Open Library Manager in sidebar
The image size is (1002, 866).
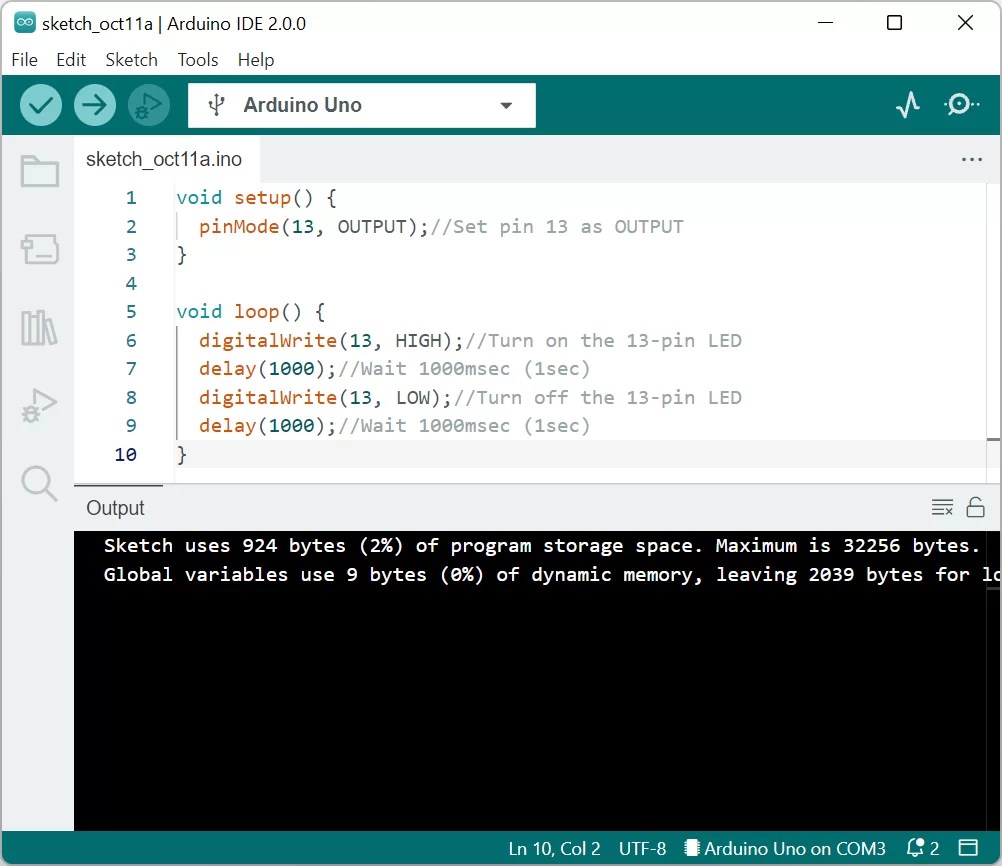pyautogui.click(x=40, y=327)
